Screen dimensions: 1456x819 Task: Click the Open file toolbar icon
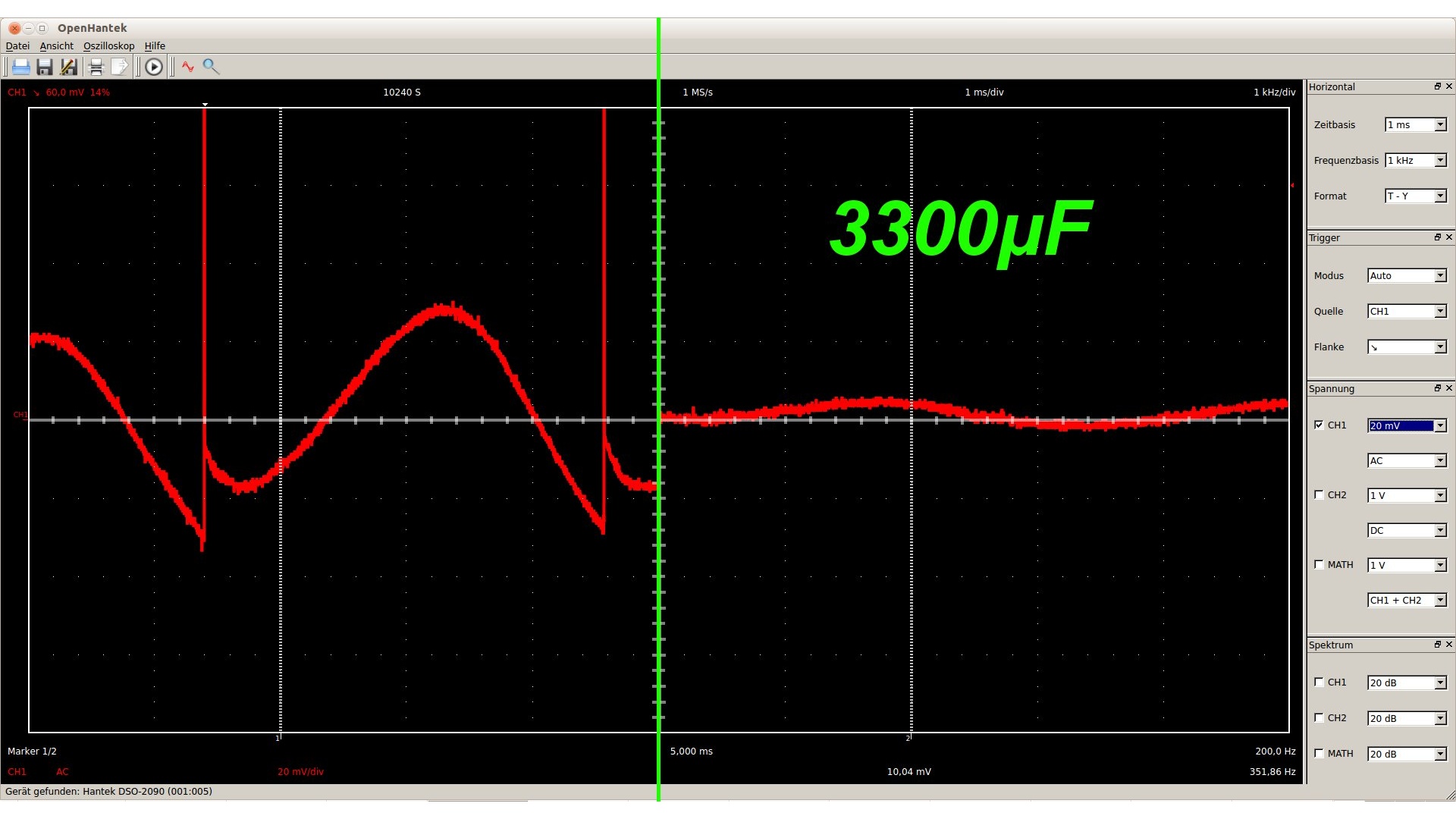pos(20,67)
